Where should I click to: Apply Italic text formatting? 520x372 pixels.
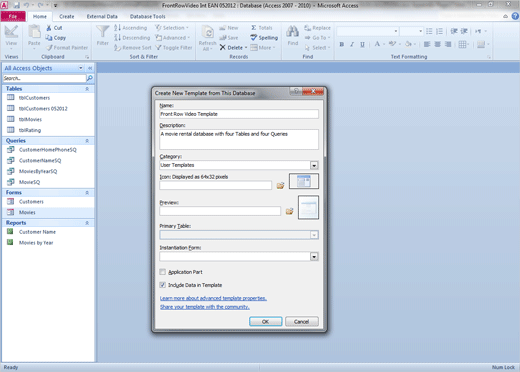click(352, 44)
